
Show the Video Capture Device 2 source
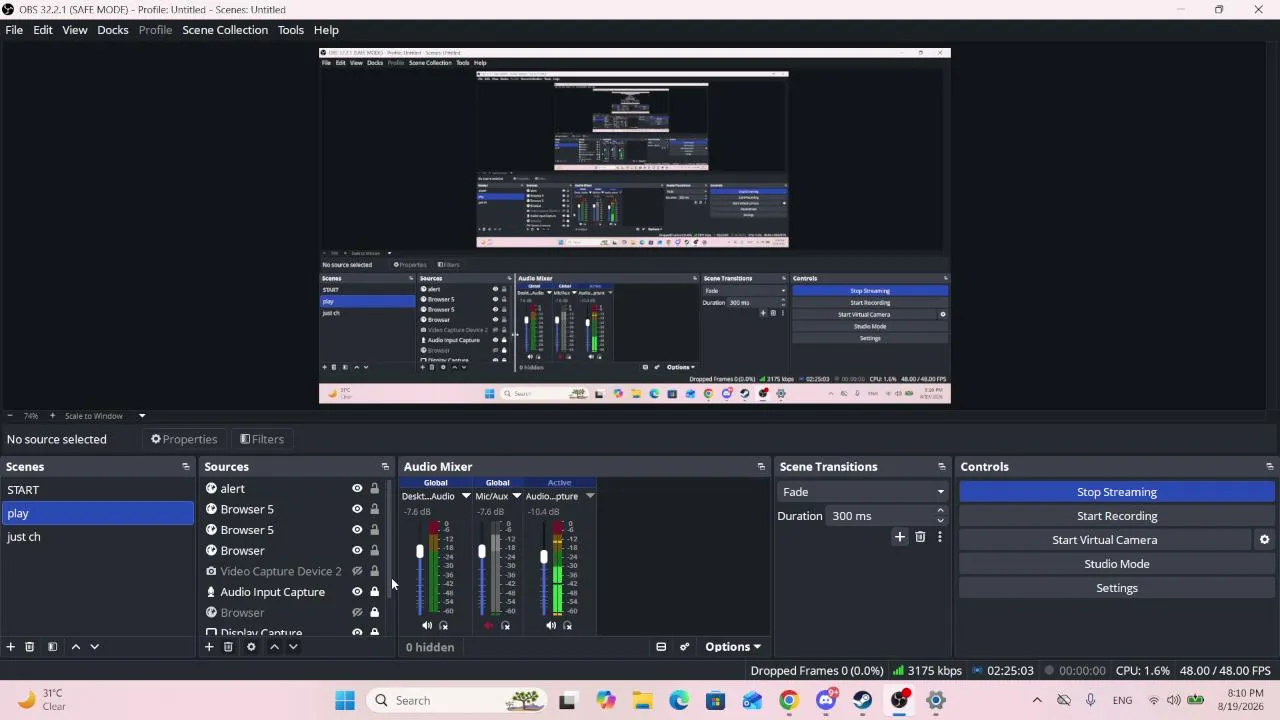[357, 571]
